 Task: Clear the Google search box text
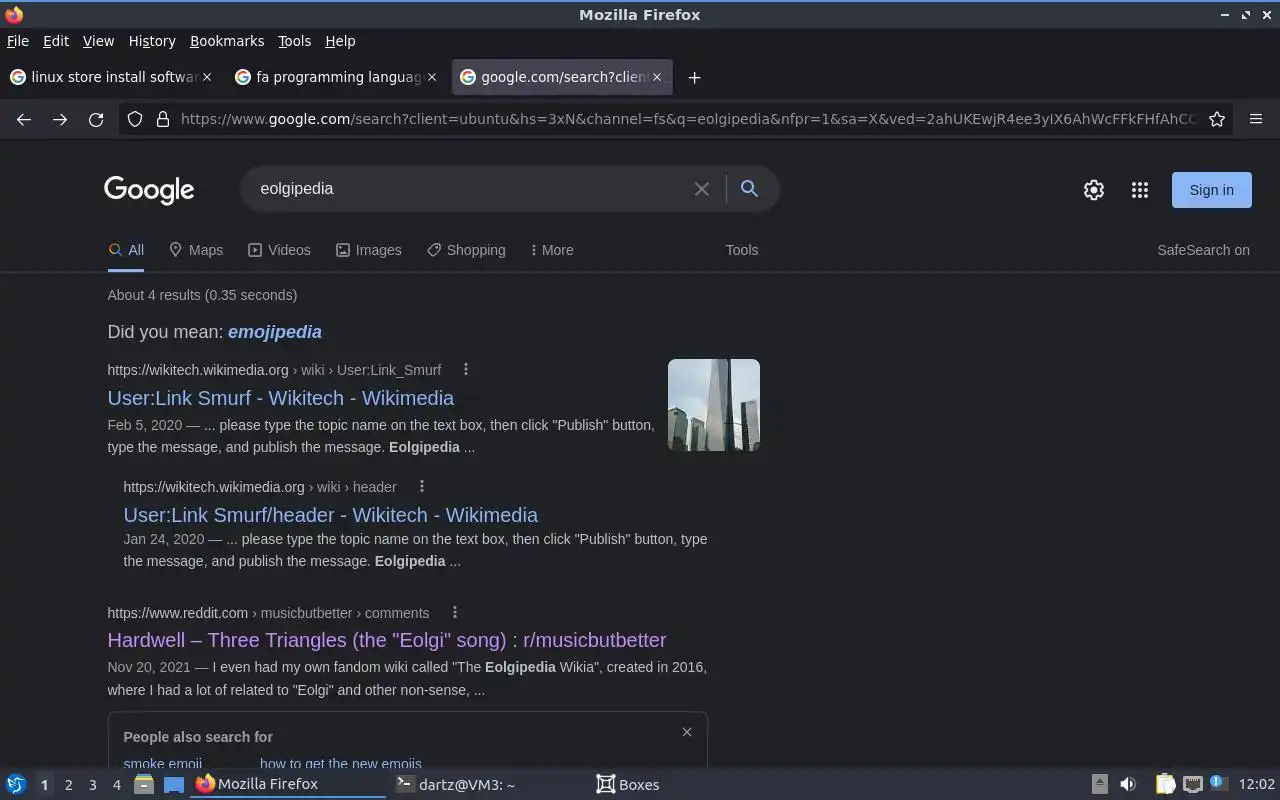[x=702, y=189]
